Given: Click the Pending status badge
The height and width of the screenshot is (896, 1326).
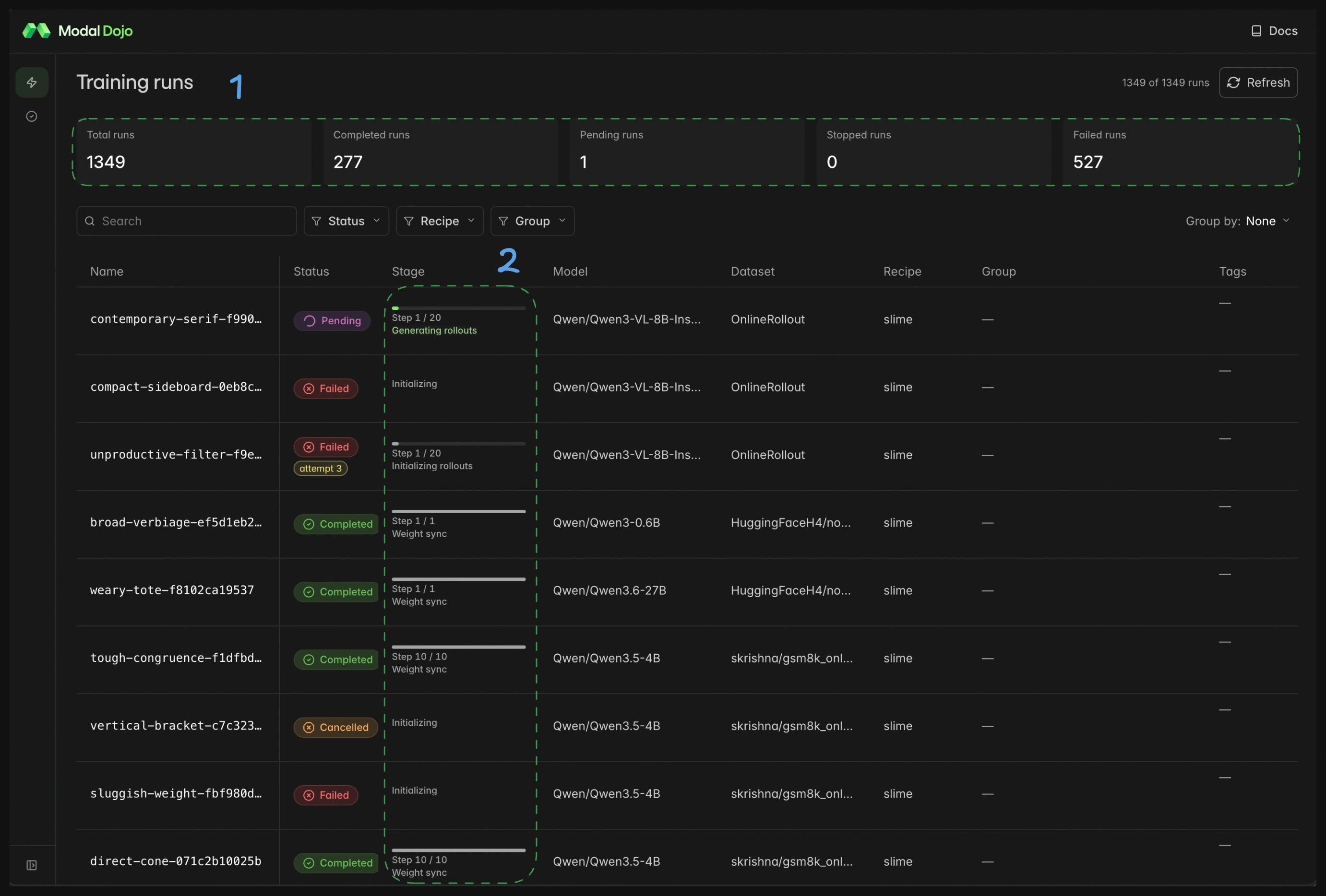Looking at the screenshot, I should pyautogui.click(x=332, y=320).
